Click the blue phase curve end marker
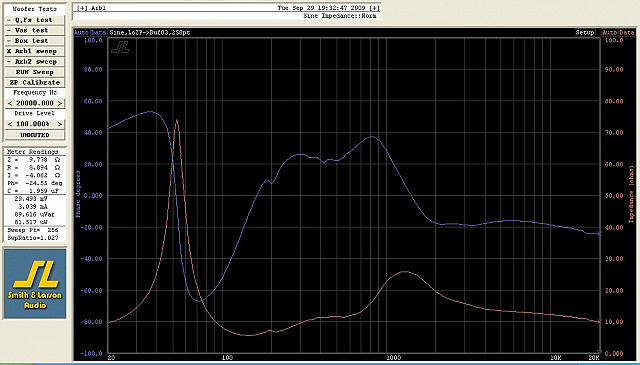The image size is (640, 365). 600,234
